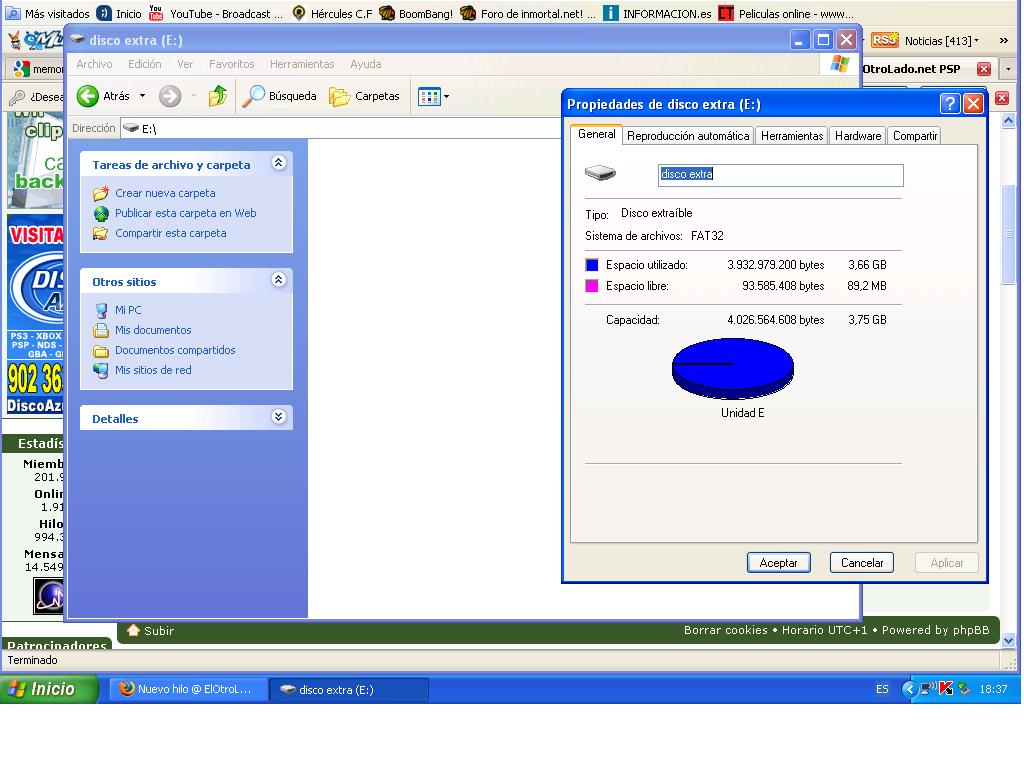Open the Atrás history dropdown arrow
The height and width of the screenshot is (768, 1024).
coord(142,96)
